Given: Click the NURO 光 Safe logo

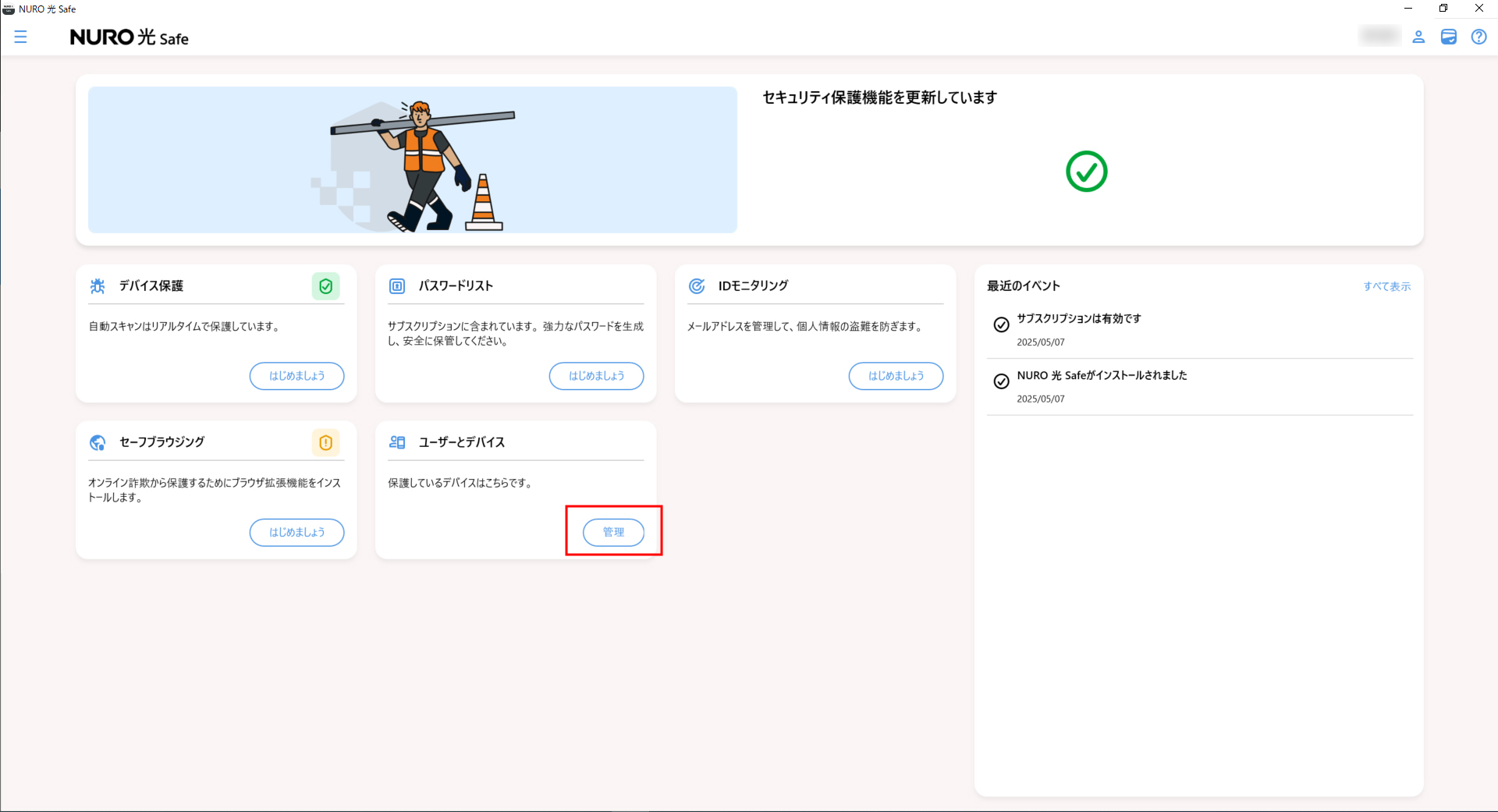Looking at the screenshot, I should pos(130,37).
